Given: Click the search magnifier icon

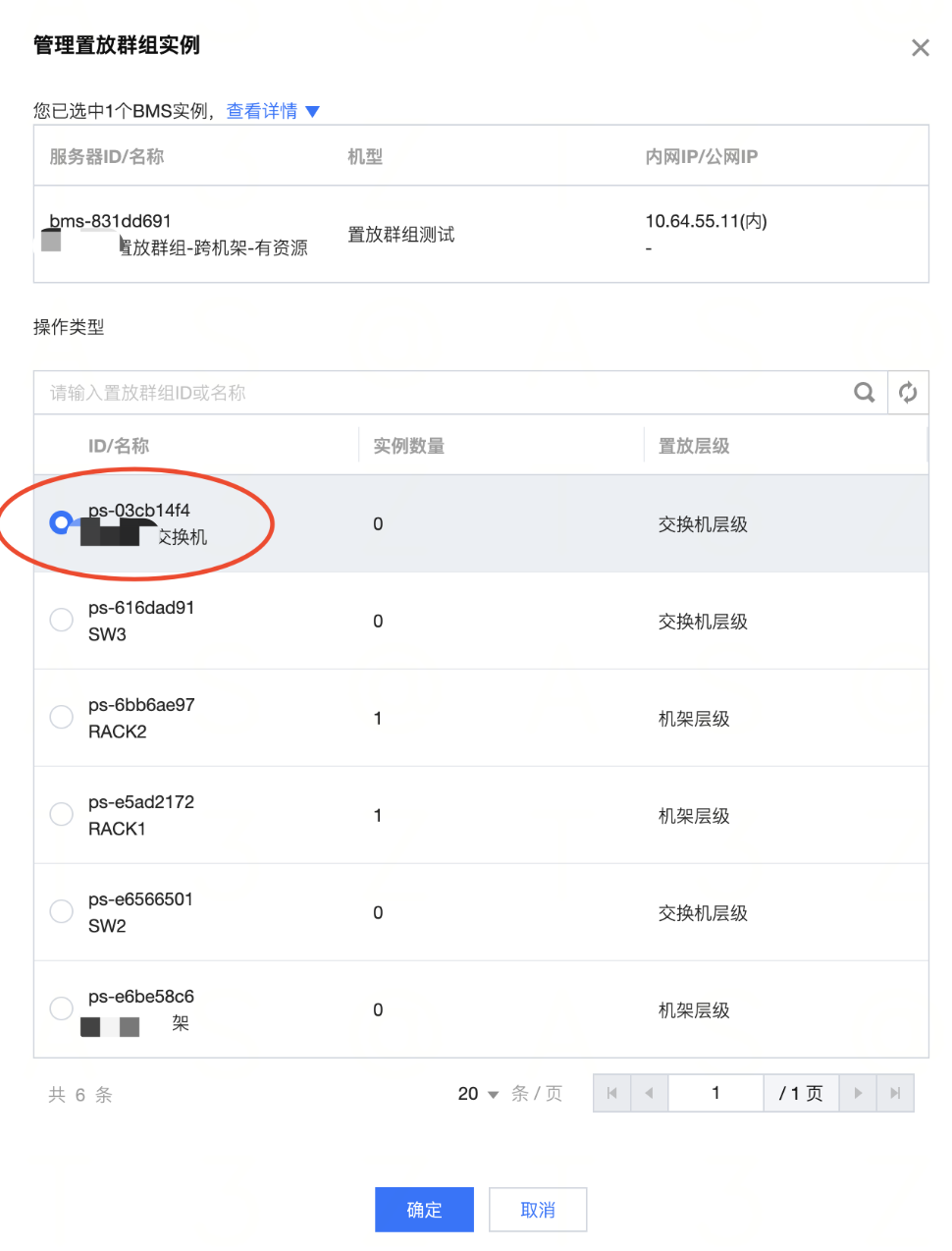Looking at the screenshot, I should [x=864, y=393].
